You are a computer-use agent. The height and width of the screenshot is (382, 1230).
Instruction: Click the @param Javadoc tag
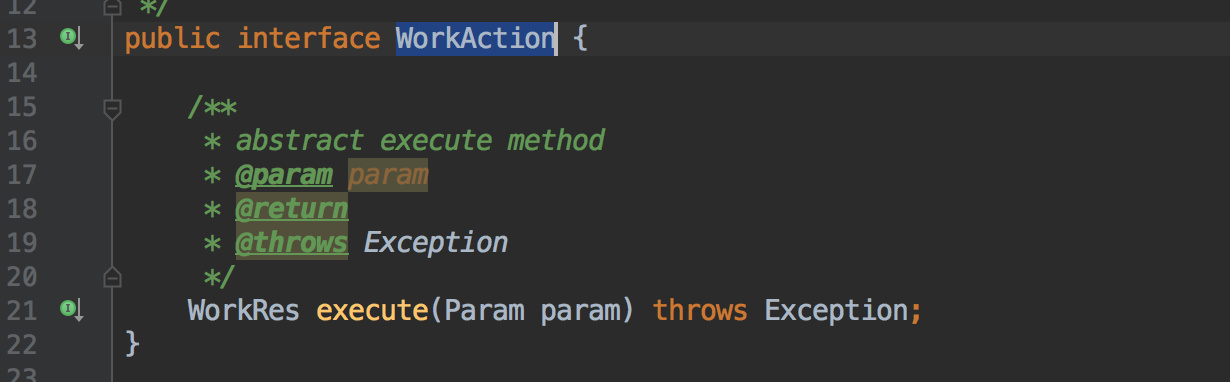tap(284, 174)
